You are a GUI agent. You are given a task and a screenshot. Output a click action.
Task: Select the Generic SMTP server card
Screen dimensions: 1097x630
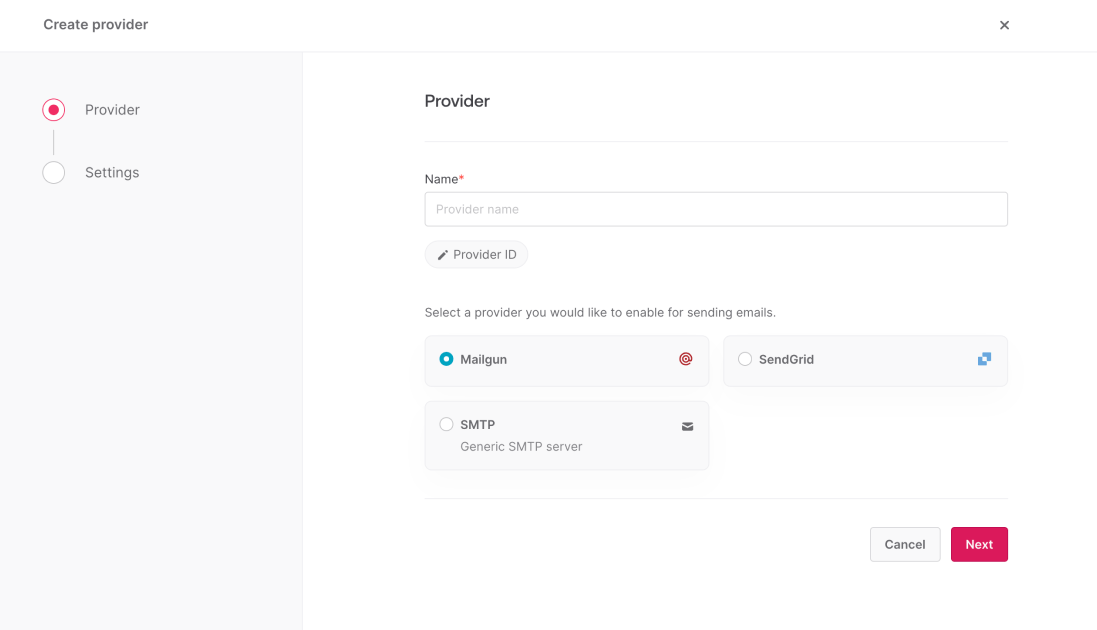tap(566, 434)
